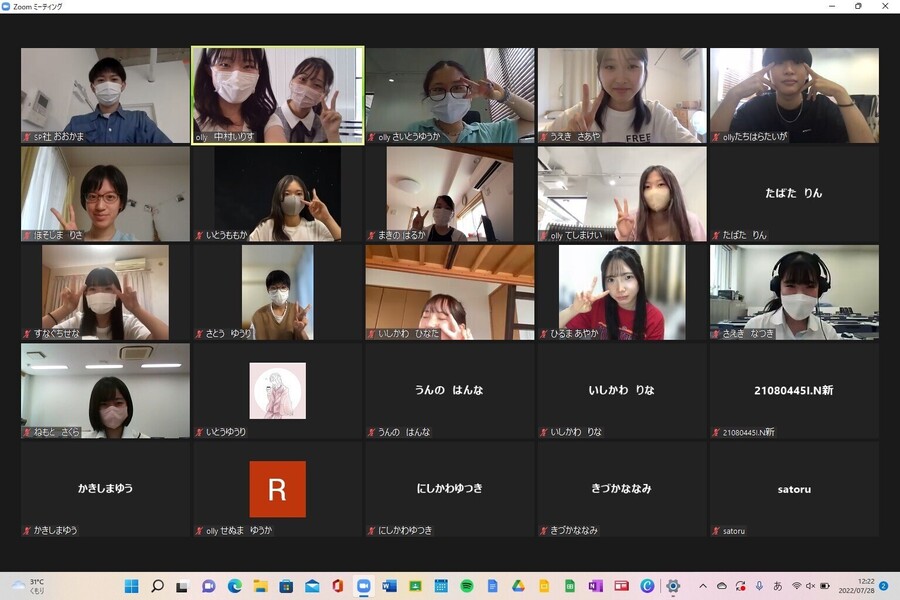This screenshot has height=600, width=900.
Task: Open File Explorer from the taskbar
Action: [x=261, y=586]
